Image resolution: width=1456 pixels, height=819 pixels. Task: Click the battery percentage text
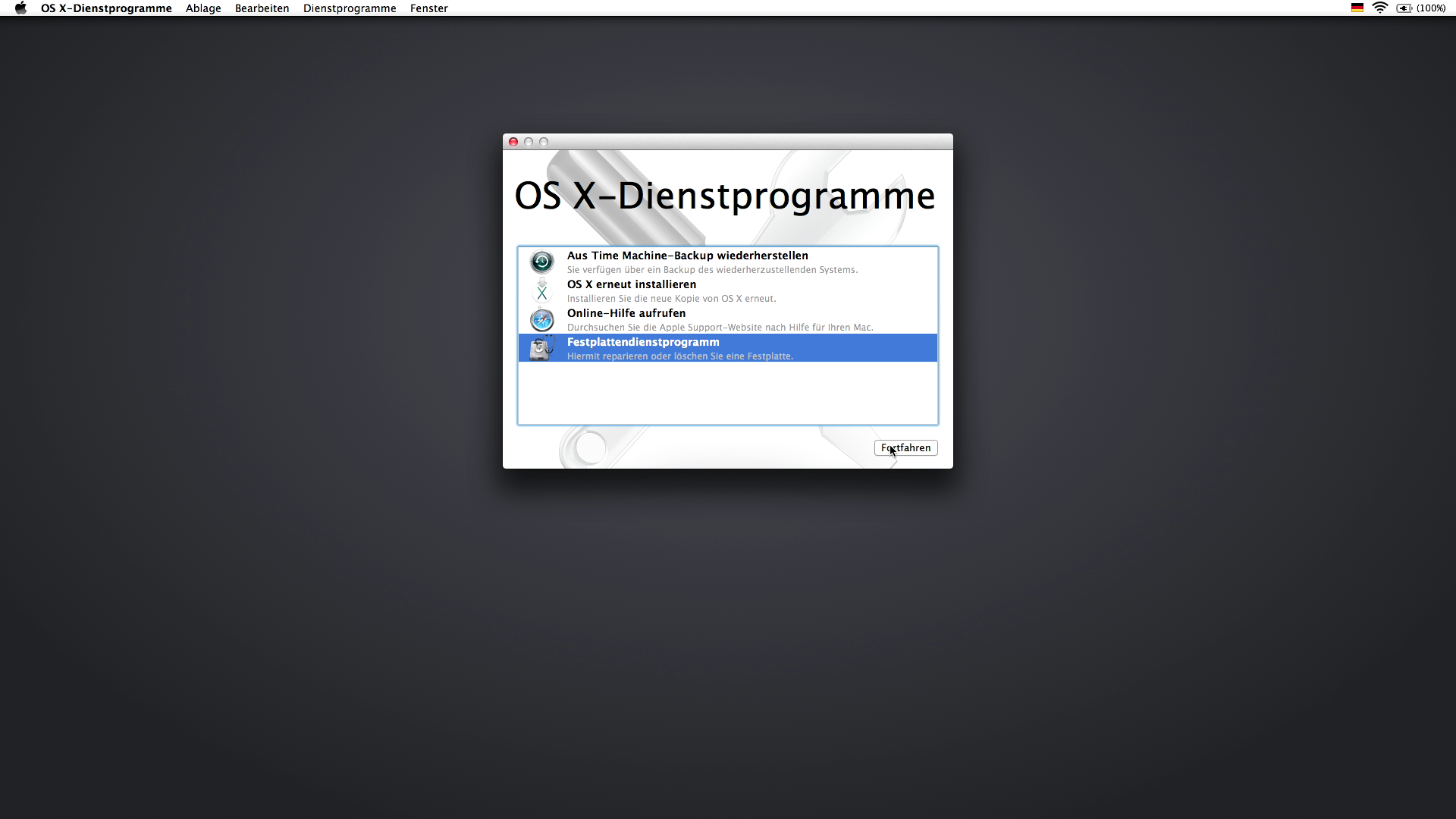click(1431, 8)
